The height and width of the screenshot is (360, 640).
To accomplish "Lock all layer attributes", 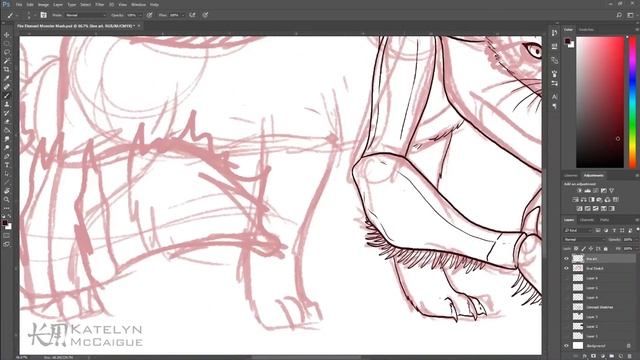I will pyautogui.click(x=606, y=249).
